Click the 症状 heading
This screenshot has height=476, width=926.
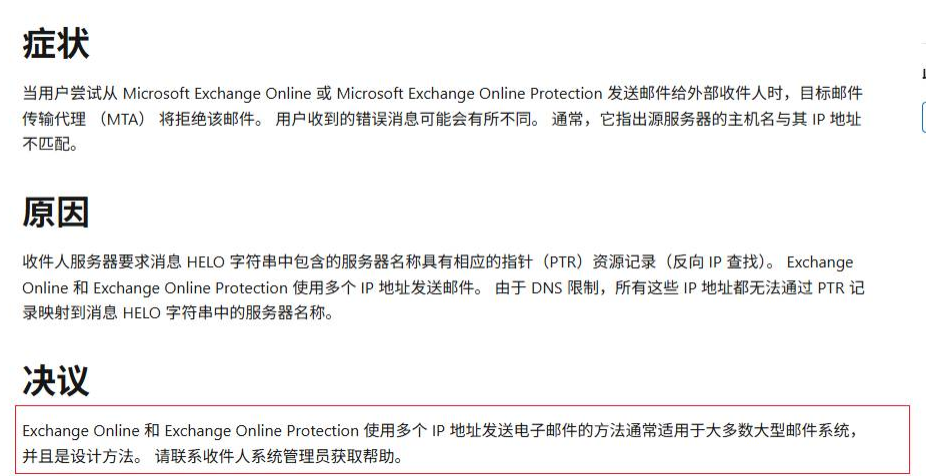tap(56, 44)
